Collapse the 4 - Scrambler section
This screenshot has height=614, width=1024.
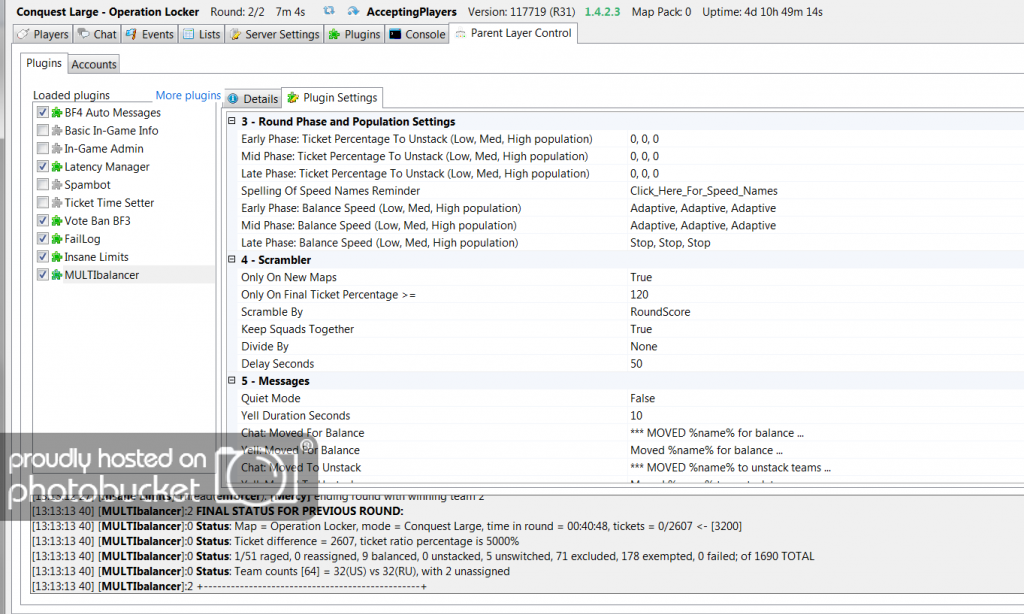[x=232, y=260]
